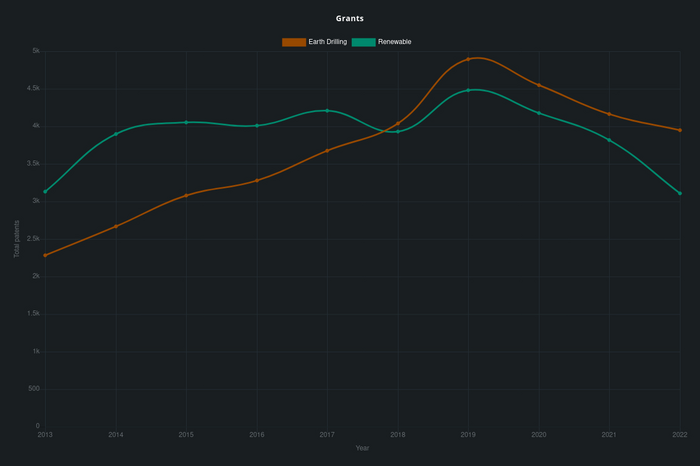The width and height of the screenshot is (700, 466).
Task: Click the 2020 x-axis label
Action: [539, 435]
